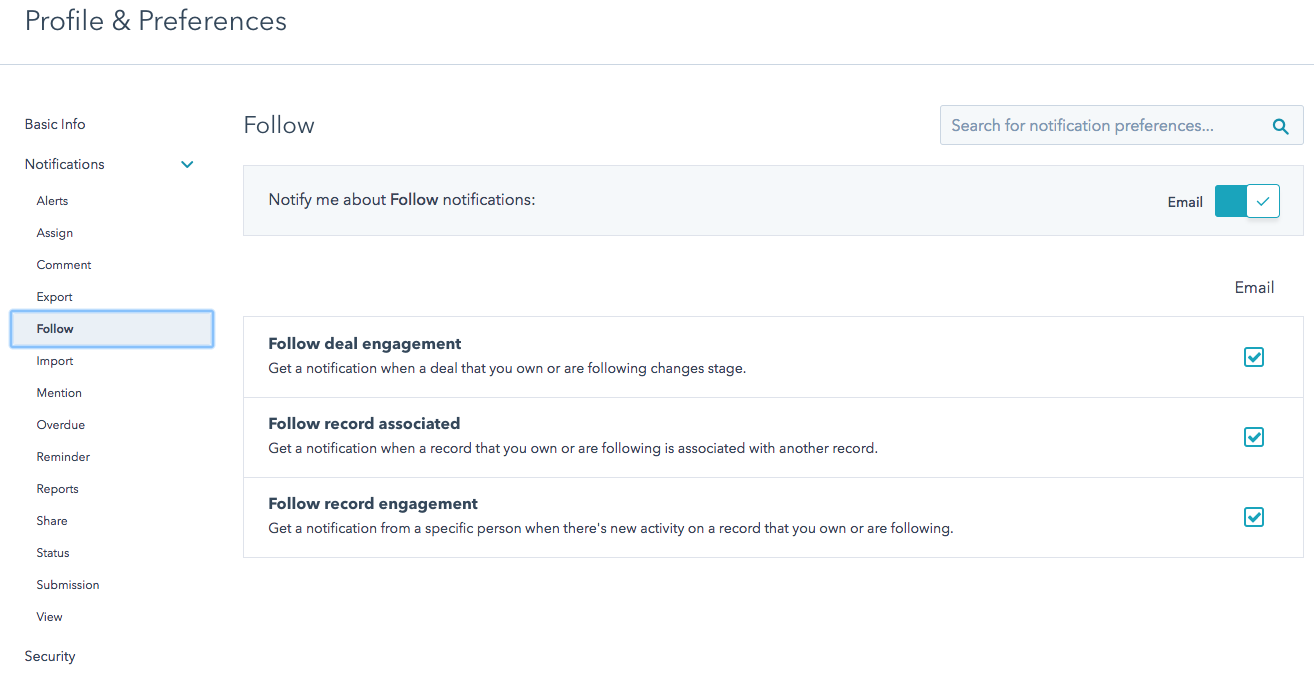The image size is (1314, 682).
Task: Toggle the Follow record engagement Email checkbox
Action: click(1254, 517)
